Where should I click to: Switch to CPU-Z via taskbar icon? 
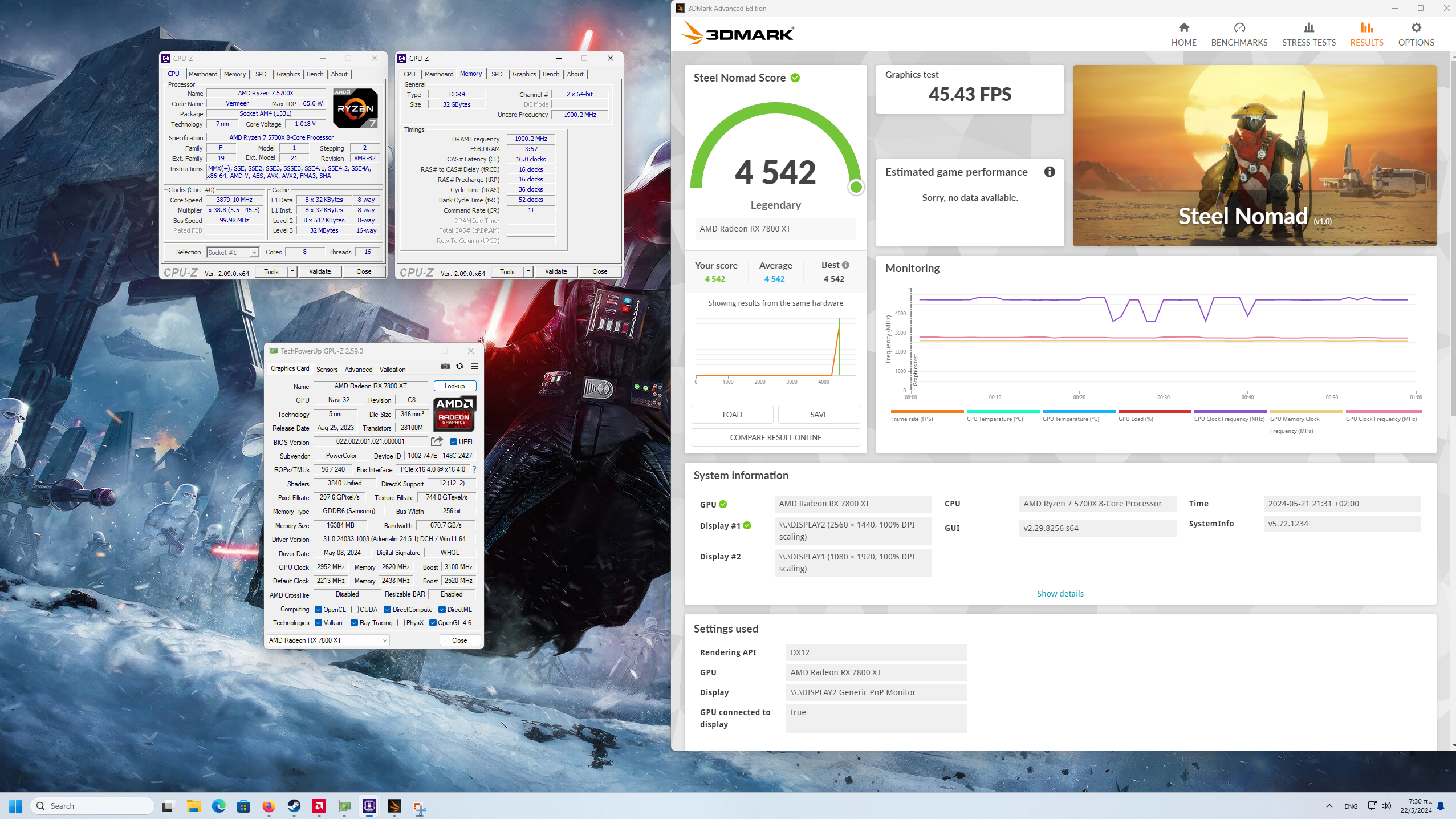pos(369,806)
